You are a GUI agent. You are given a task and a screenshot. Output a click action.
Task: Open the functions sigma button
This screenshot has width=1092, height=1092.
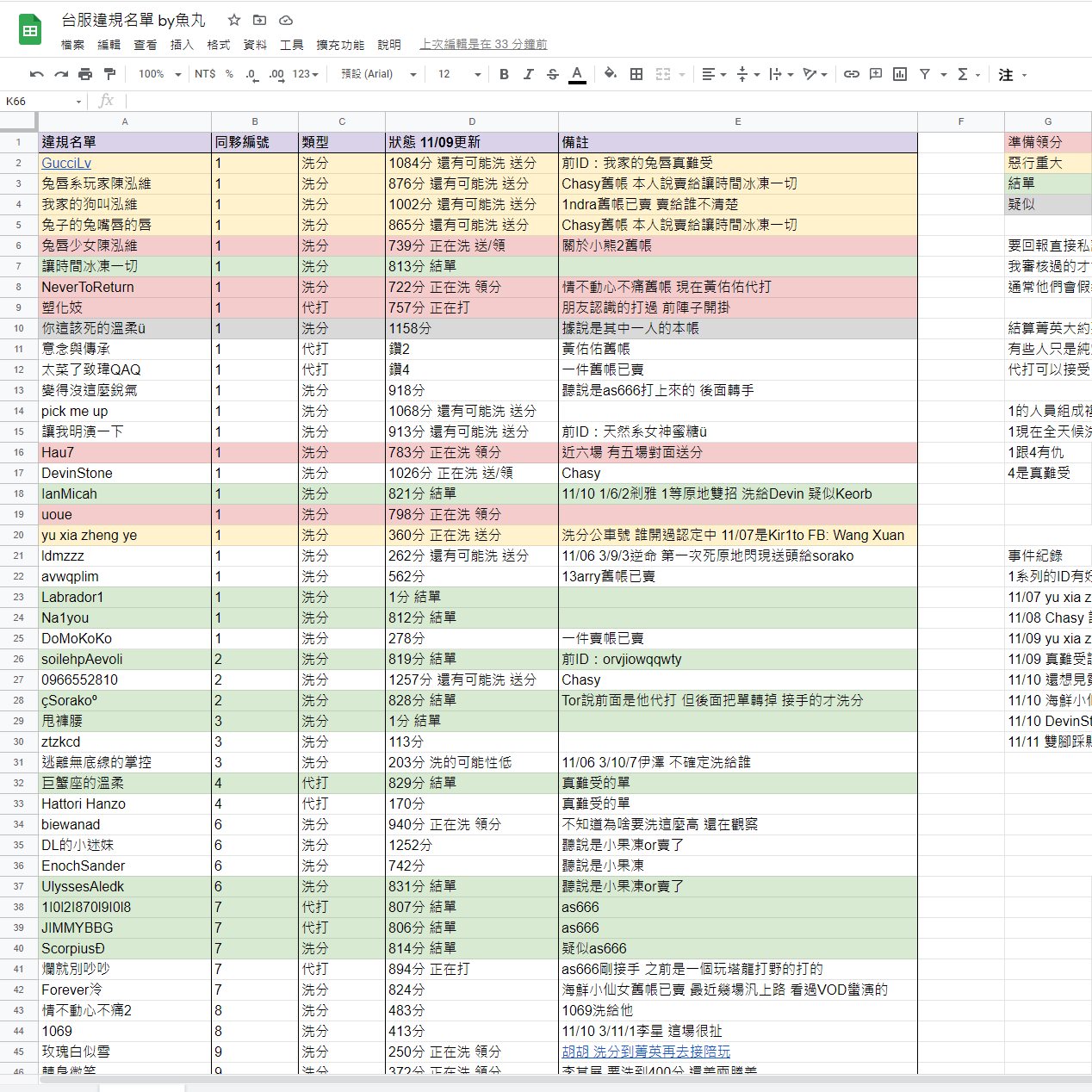pos(963,75)
